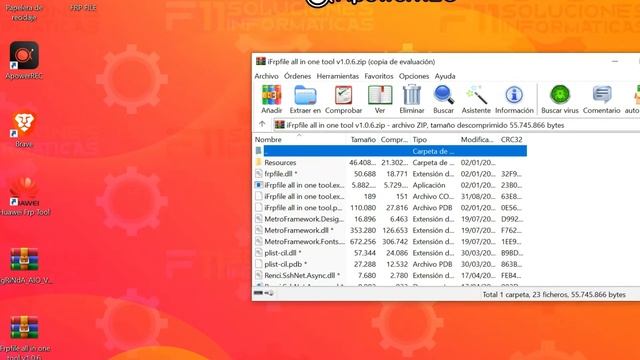Select the FRP FILE desktop icon
This screenshot has width=640, height=360.
[x=83, y=7]
